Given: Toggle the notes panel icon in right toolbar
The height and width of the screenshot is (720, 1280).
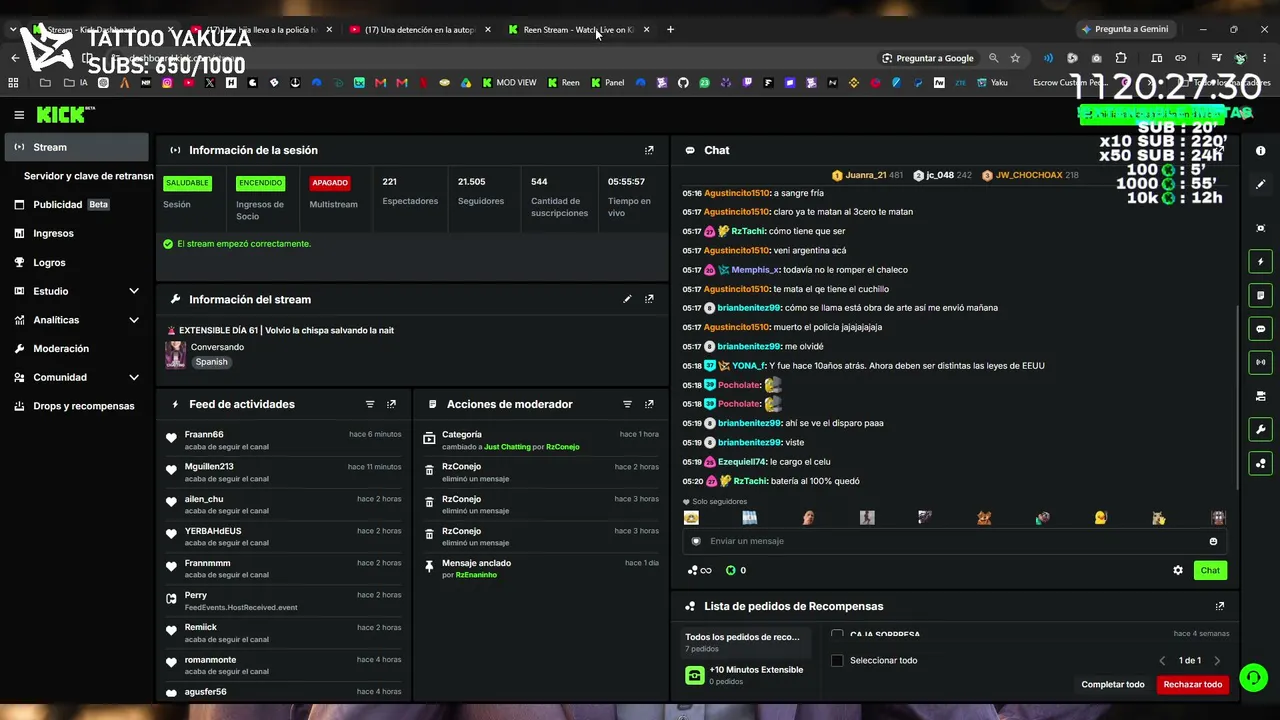Looking at the screenshot, I should coord(1260,296).
